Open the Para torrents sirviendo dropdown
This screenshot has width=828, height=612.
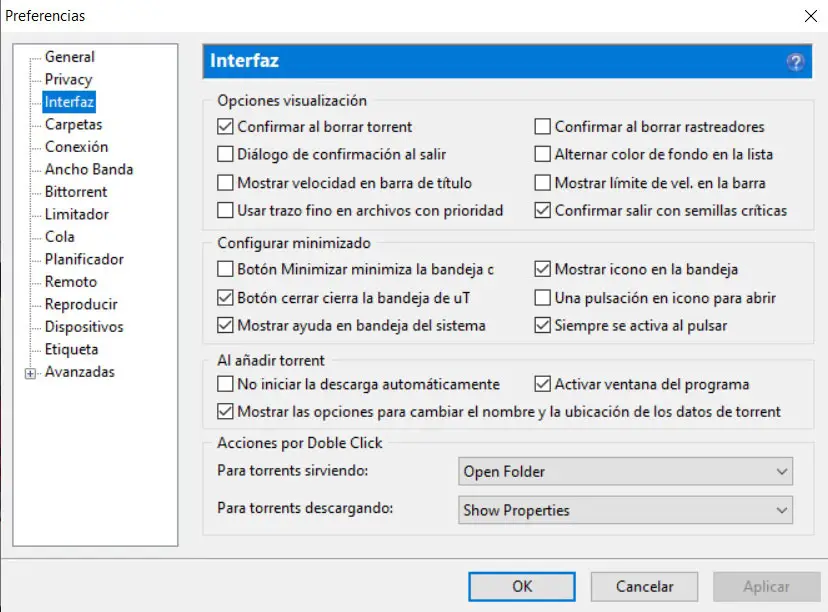[625, 471]
